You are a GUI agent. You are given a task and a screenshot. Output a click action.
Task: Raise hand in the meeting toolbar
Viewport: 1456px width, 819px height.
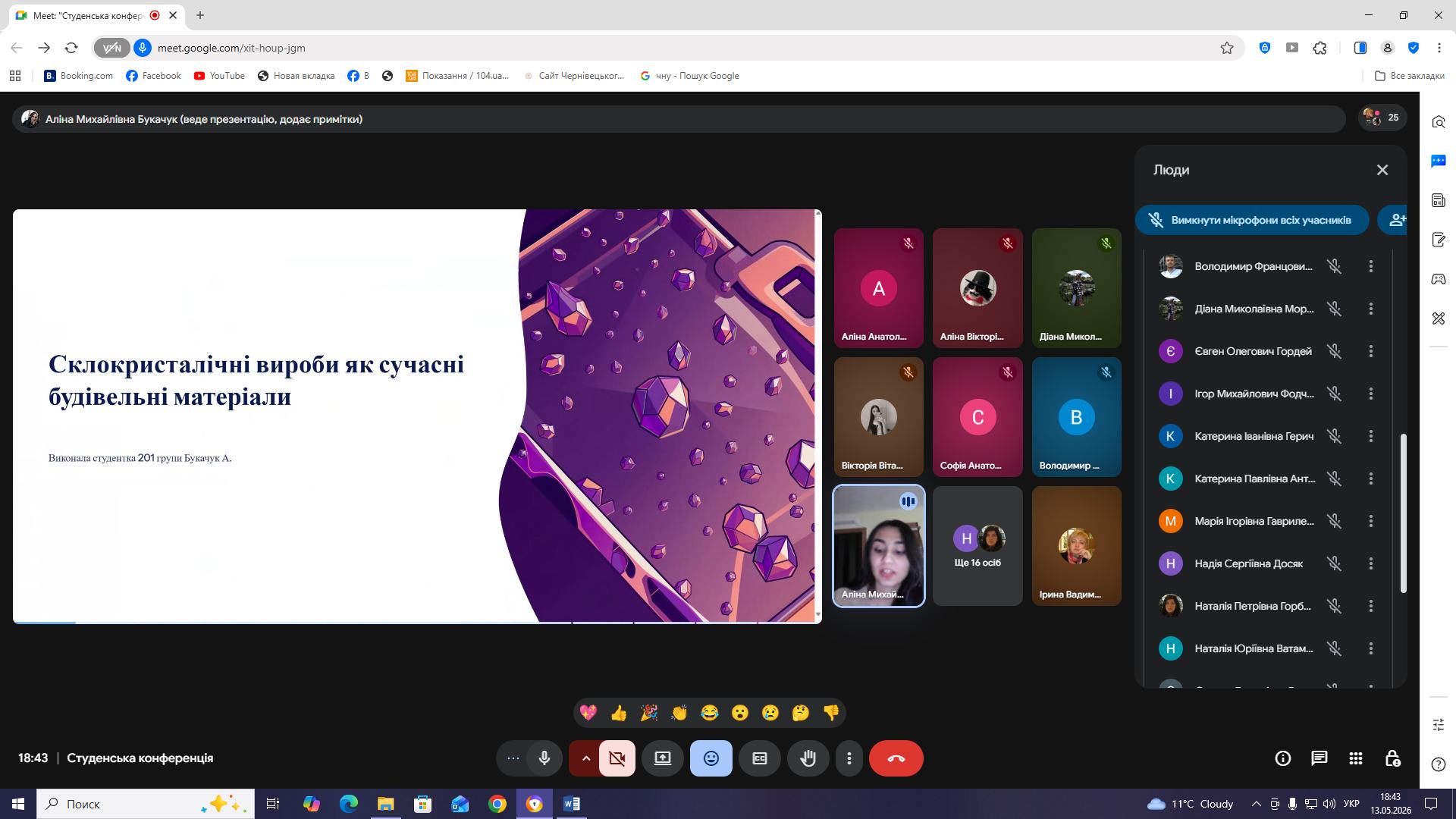point(808,758)
